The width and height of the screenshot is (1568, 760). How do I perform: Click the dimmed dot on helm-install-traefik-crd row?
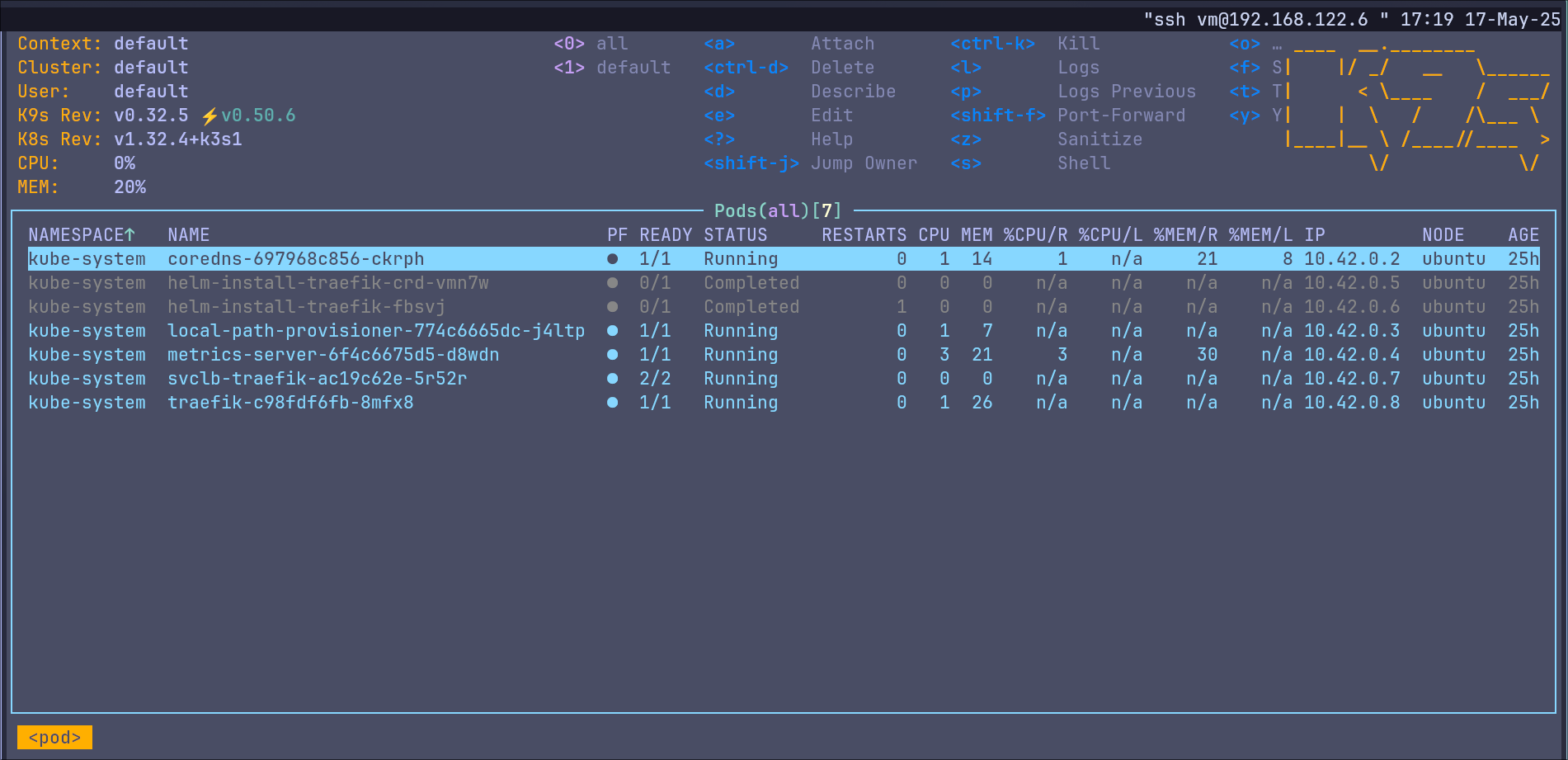coord(613,282)
